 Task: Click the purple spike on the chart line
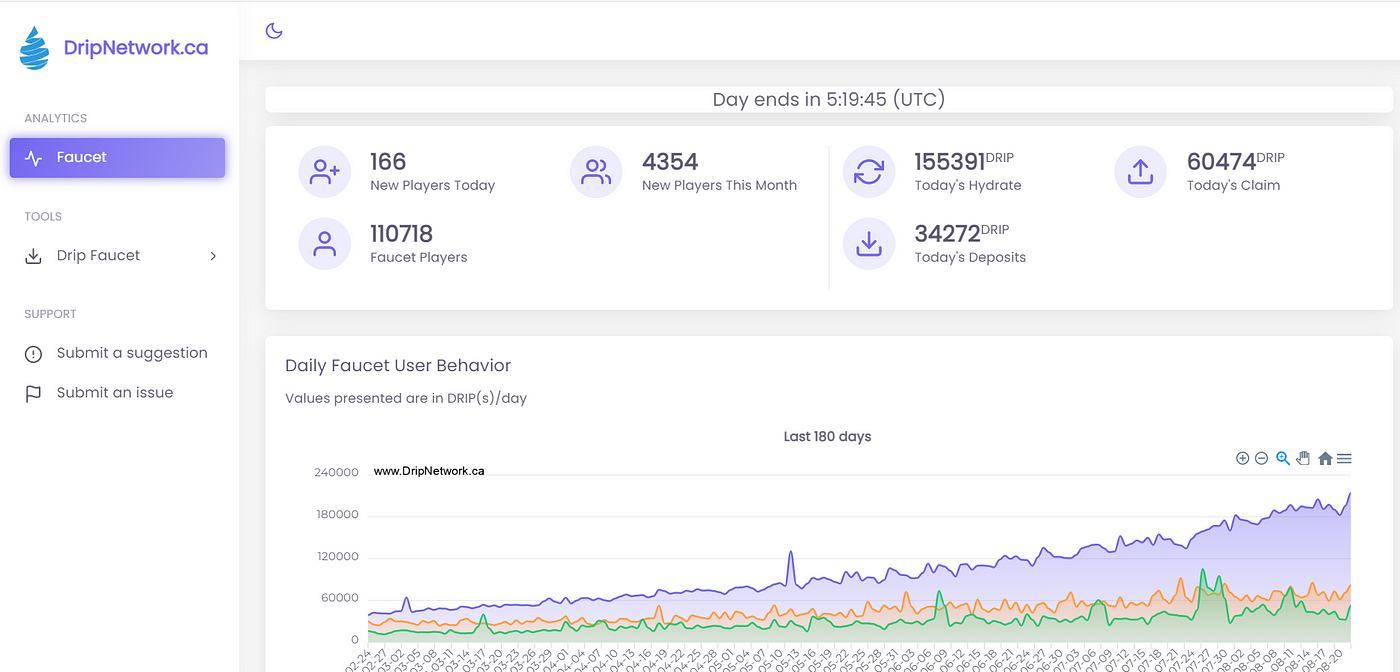[791, 554]
